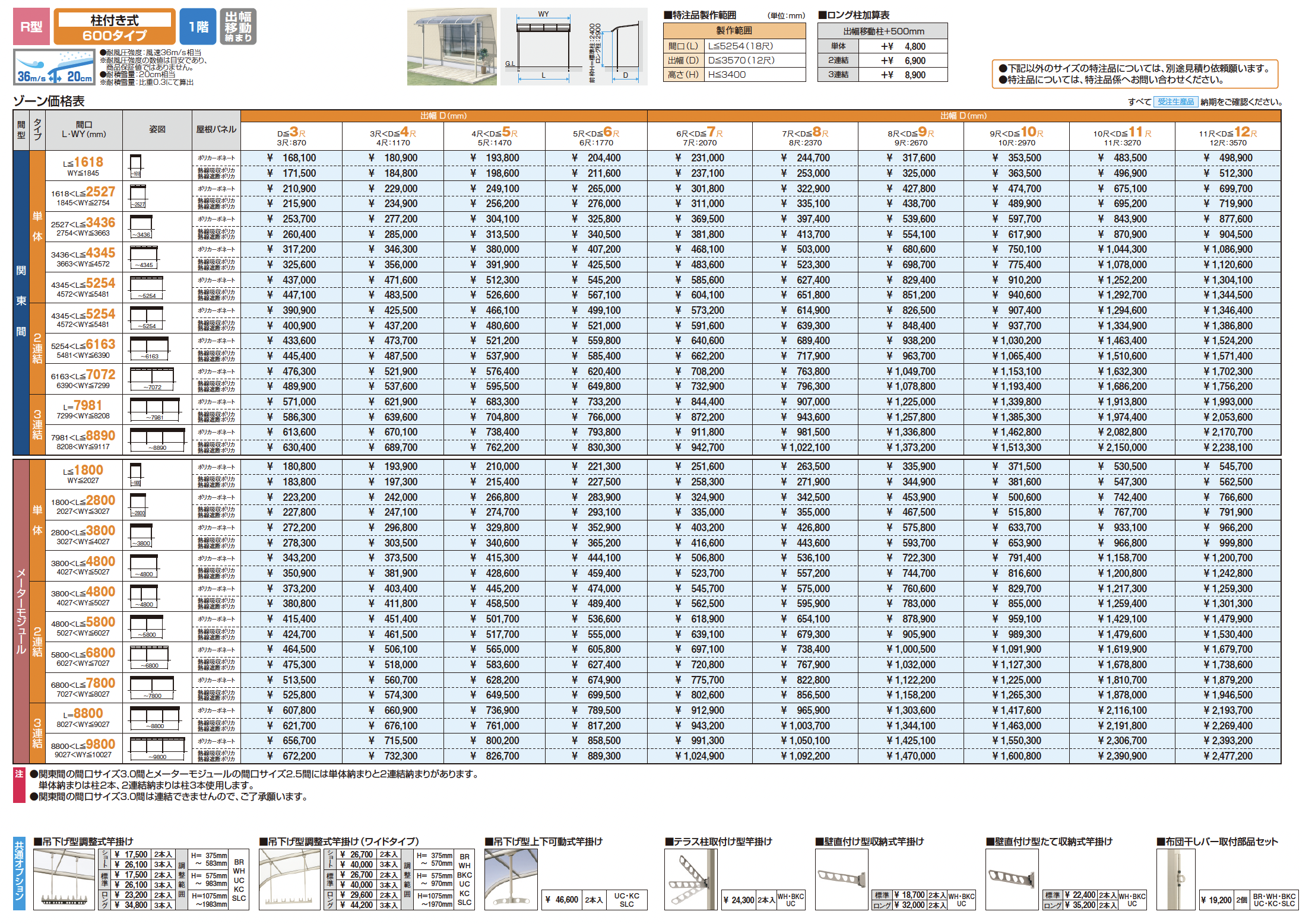This screenshot has width=1312, height=924.
Task: Click the 吊下げ型調整式竿掛け product photo
Action: click(x=64, y=879)
